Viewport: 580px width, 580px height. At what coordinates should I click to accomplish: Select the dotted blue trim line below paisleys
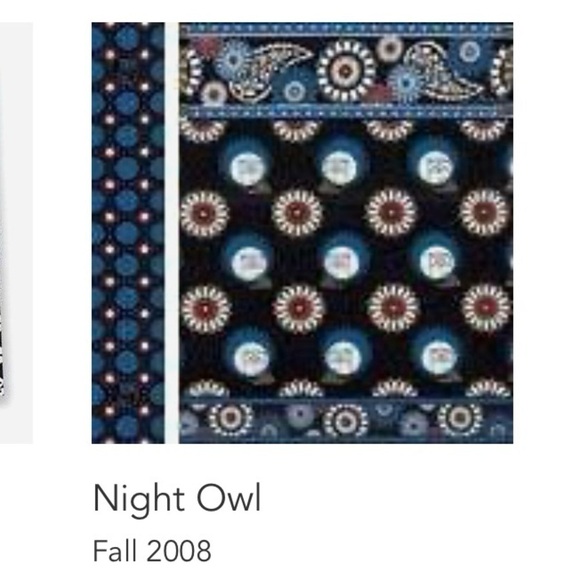346,110
